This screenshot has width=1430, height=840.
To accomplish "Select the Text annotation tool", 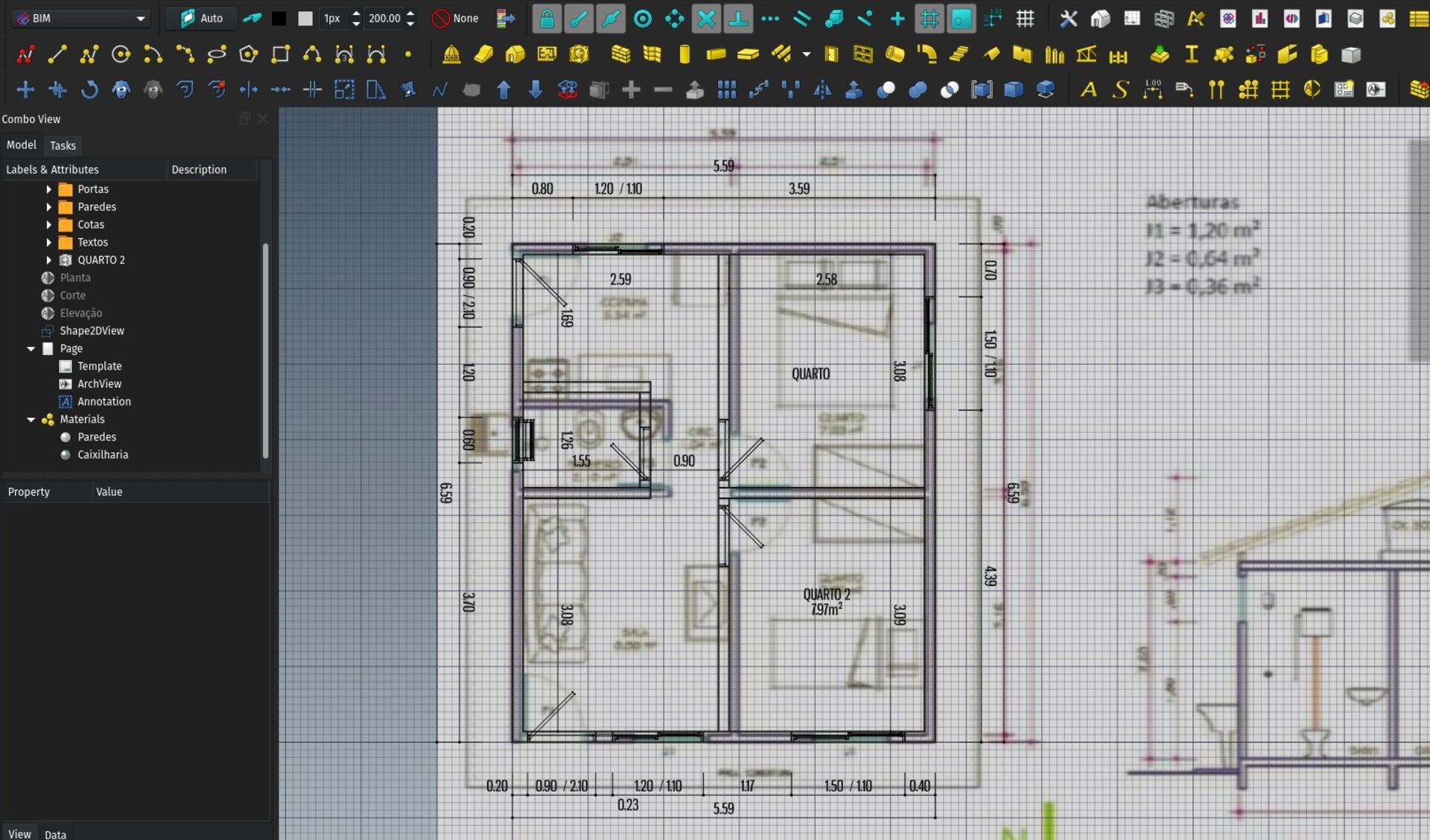I will click(1089, 90).
